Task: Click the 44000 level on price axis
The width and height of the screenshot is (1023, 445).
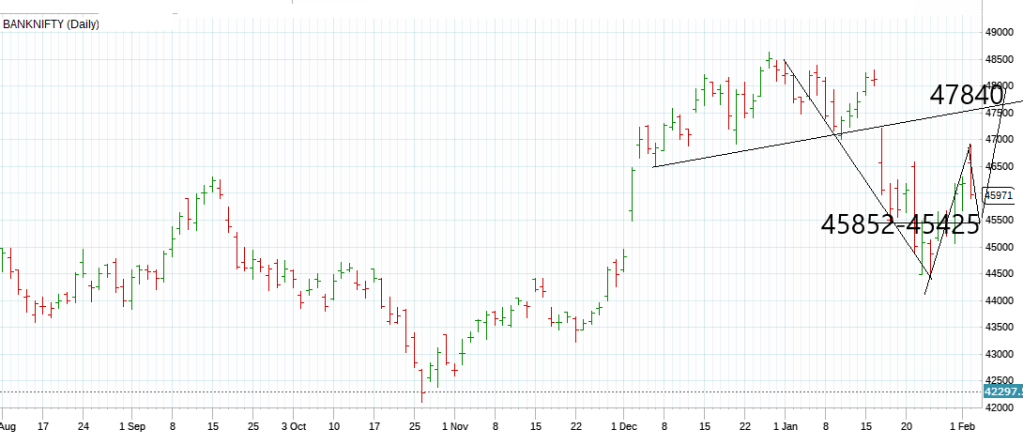Action: click(x=1001, y=300)
